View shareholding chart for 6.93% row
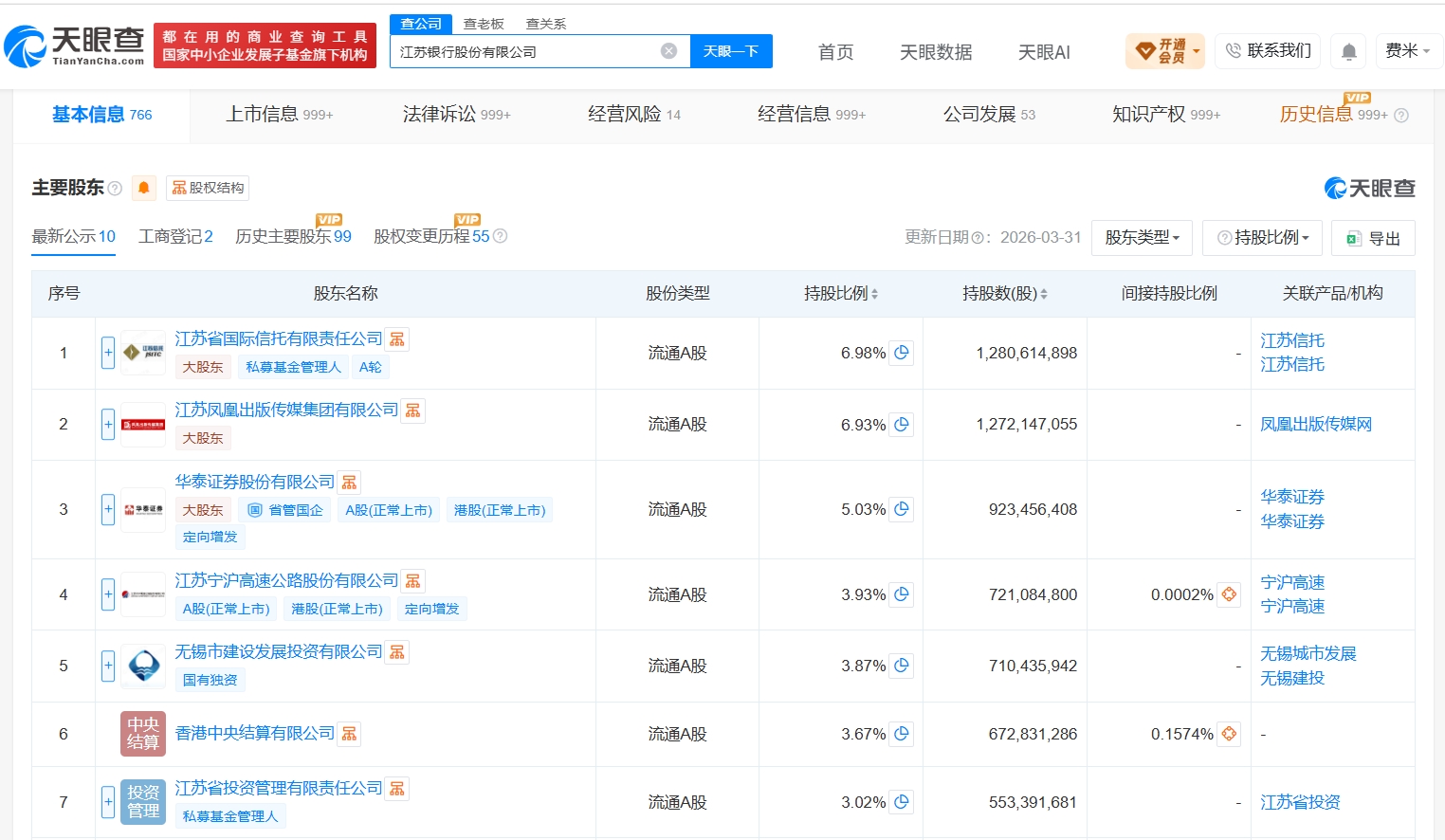The width and height of the screenshot is (1445, 840). pos(902,425)
